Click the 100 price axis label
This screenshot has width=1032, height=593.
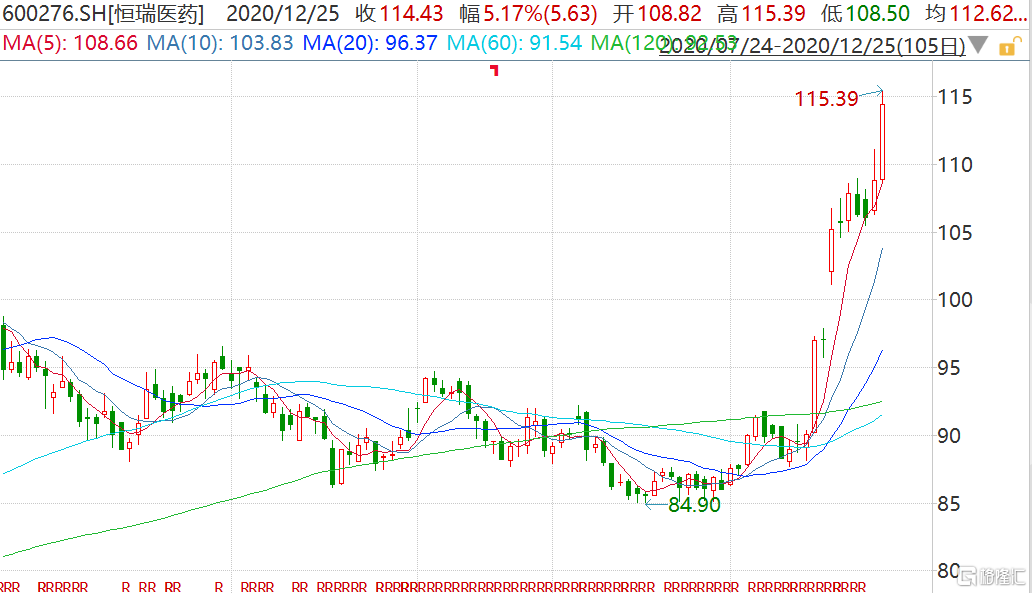(954, 300)
